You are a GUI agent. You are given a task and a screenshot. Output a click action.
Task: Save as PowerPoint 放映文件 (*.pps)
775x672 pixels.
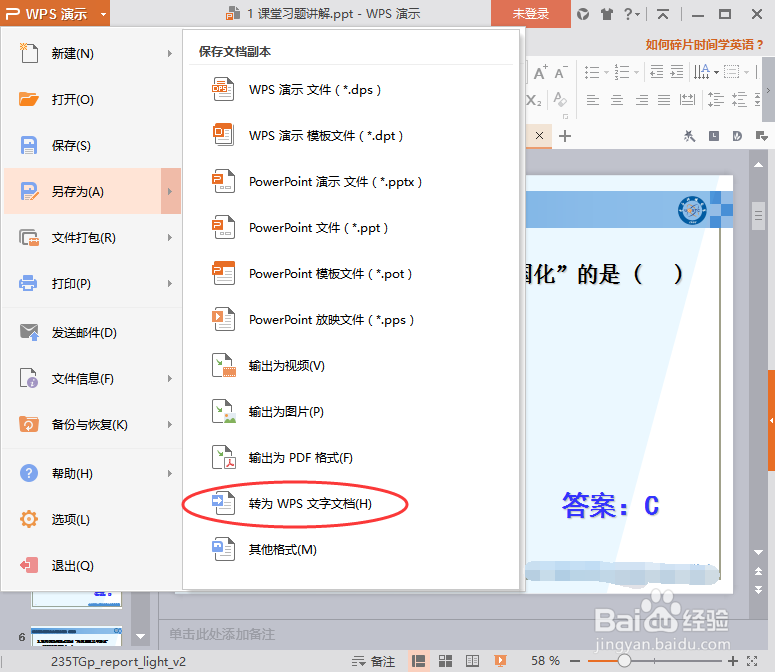(x=351, y=319)
